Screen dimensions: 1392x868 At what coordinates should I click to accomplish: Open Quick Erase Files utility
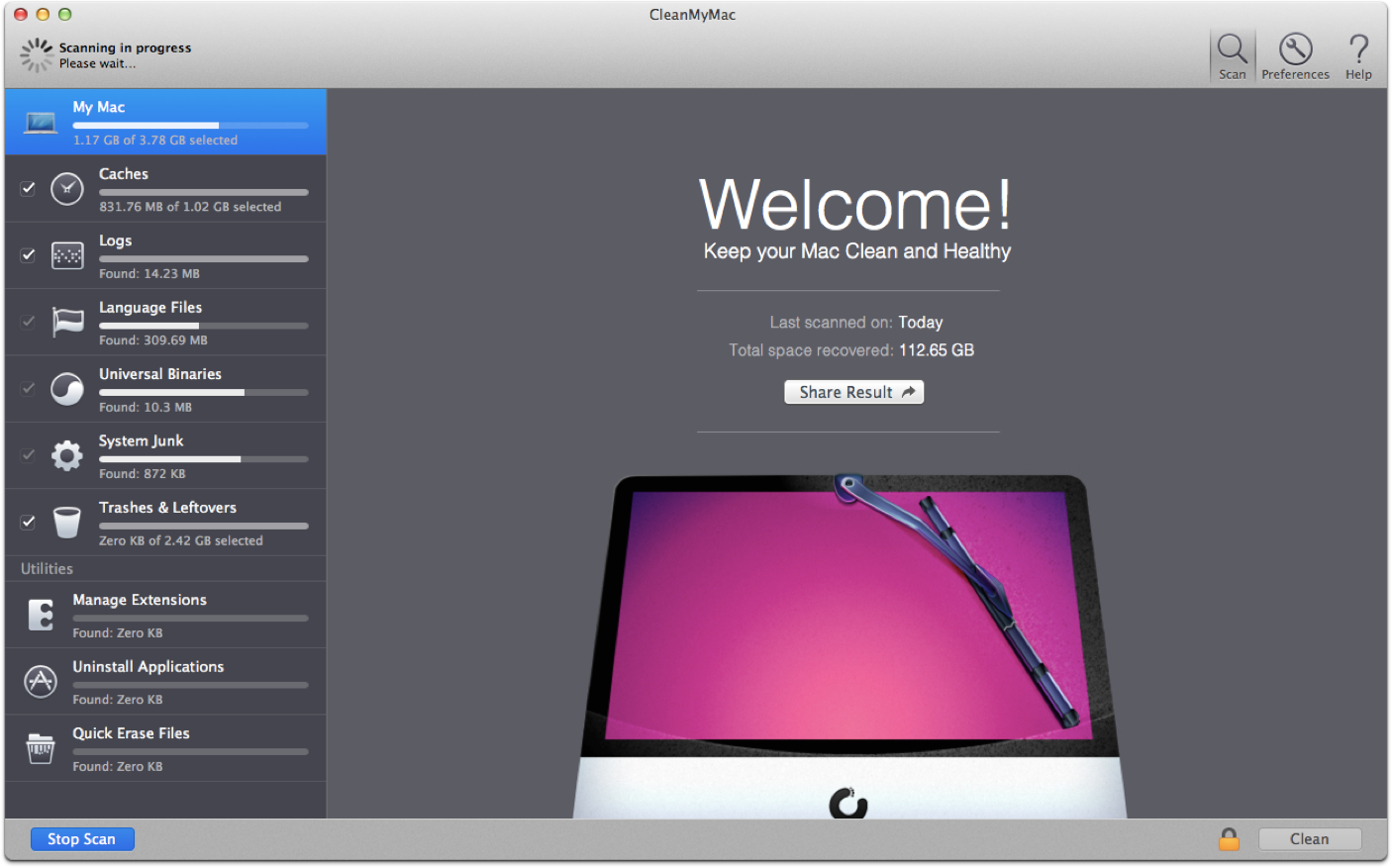pos(165,748)
